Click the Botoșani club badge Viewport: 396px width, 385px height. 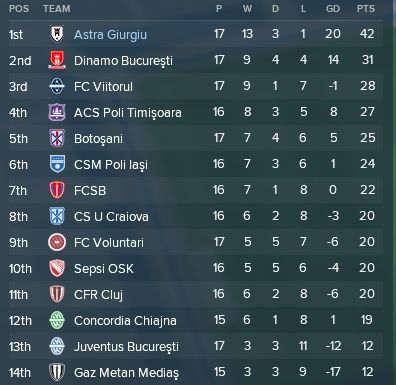coord(57,138)
